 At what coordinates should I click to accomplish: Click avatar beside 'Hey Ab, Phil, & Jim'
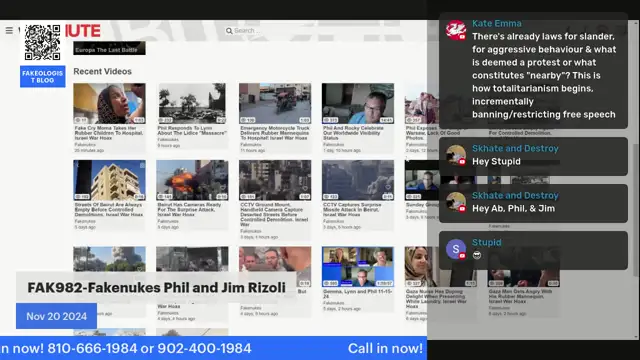pos(456,202)
